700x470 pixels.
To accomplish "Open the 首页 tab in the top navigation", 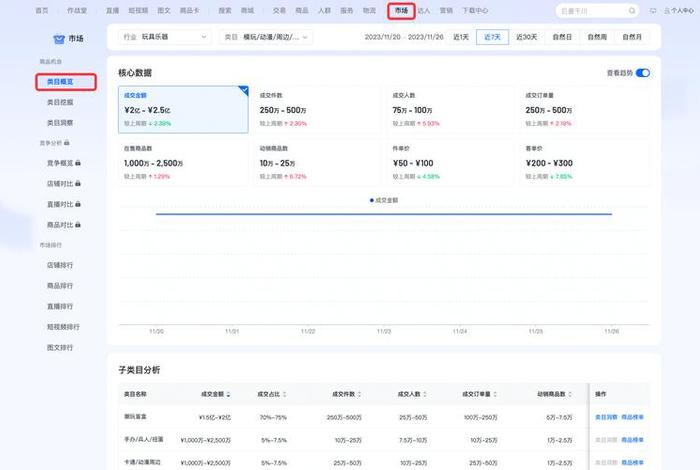I will (x=42, y=11).
